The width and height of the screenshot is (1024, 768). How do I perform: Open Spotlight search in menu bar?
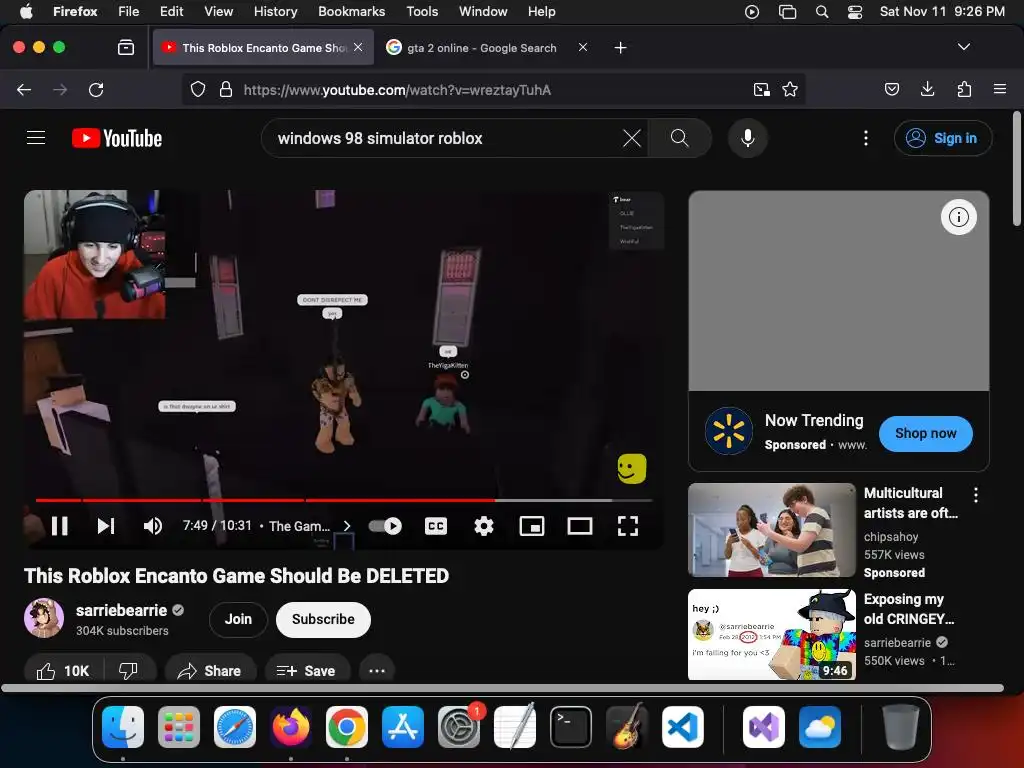click(822, 12)
